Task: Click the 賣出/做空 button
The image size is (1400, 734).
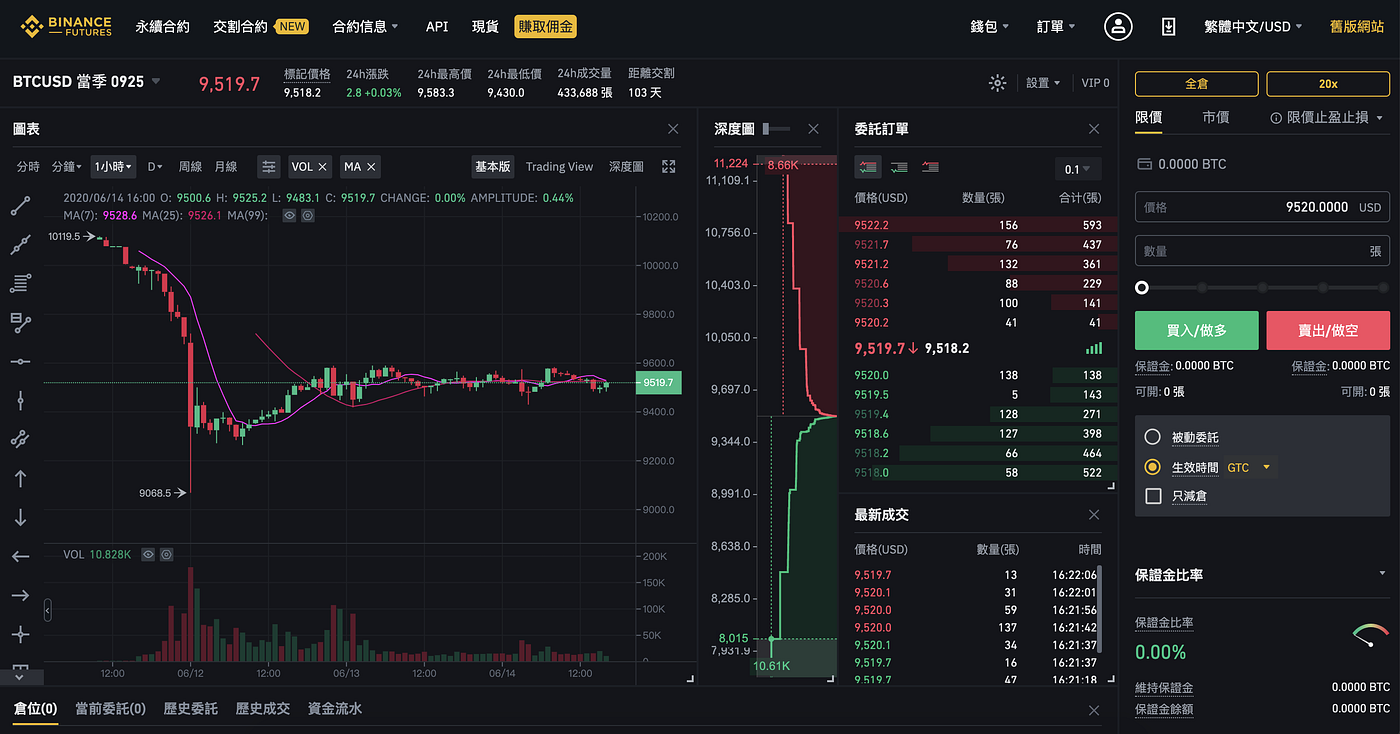Action: click(x=1328, y=330)
